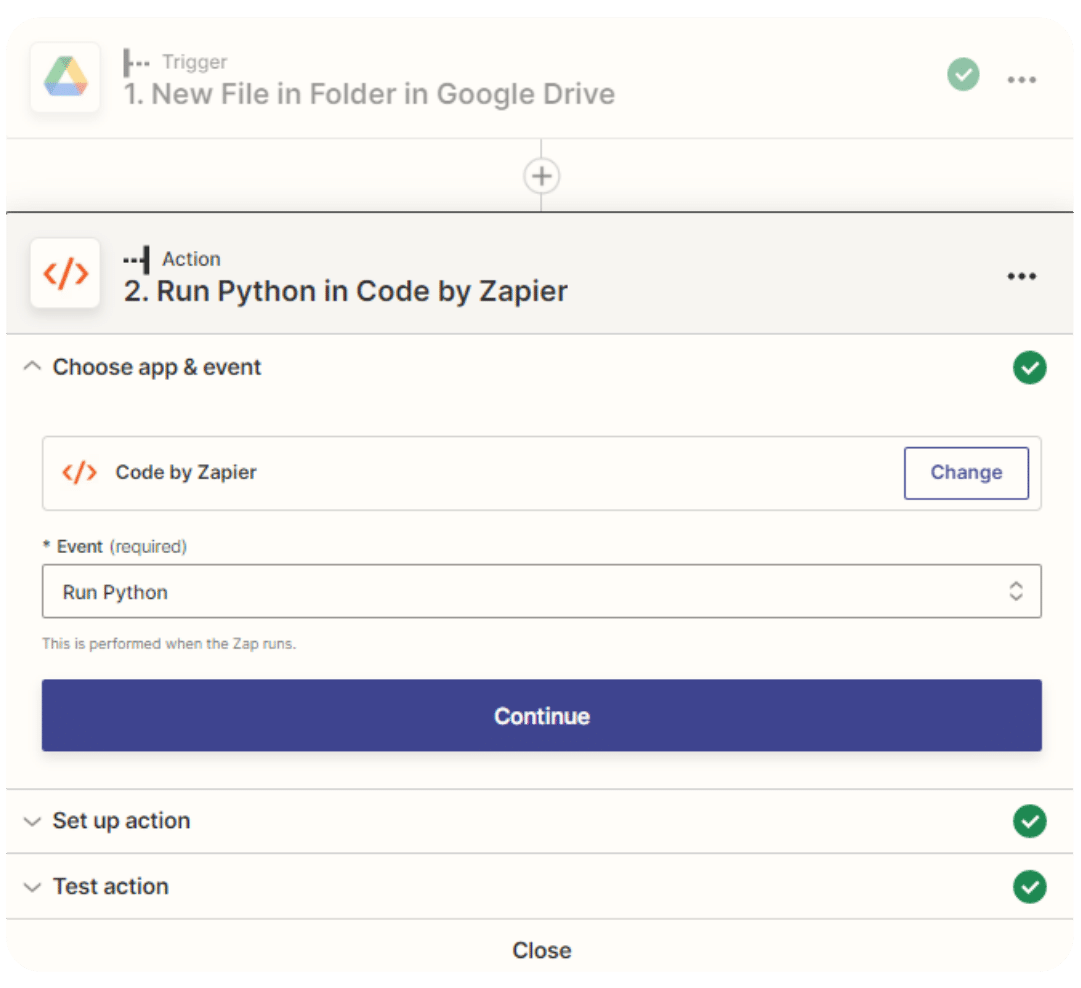Select the New File in Folder trigger title
The width and height of the screenshot is (1081, 988).
tap(369, 95)
